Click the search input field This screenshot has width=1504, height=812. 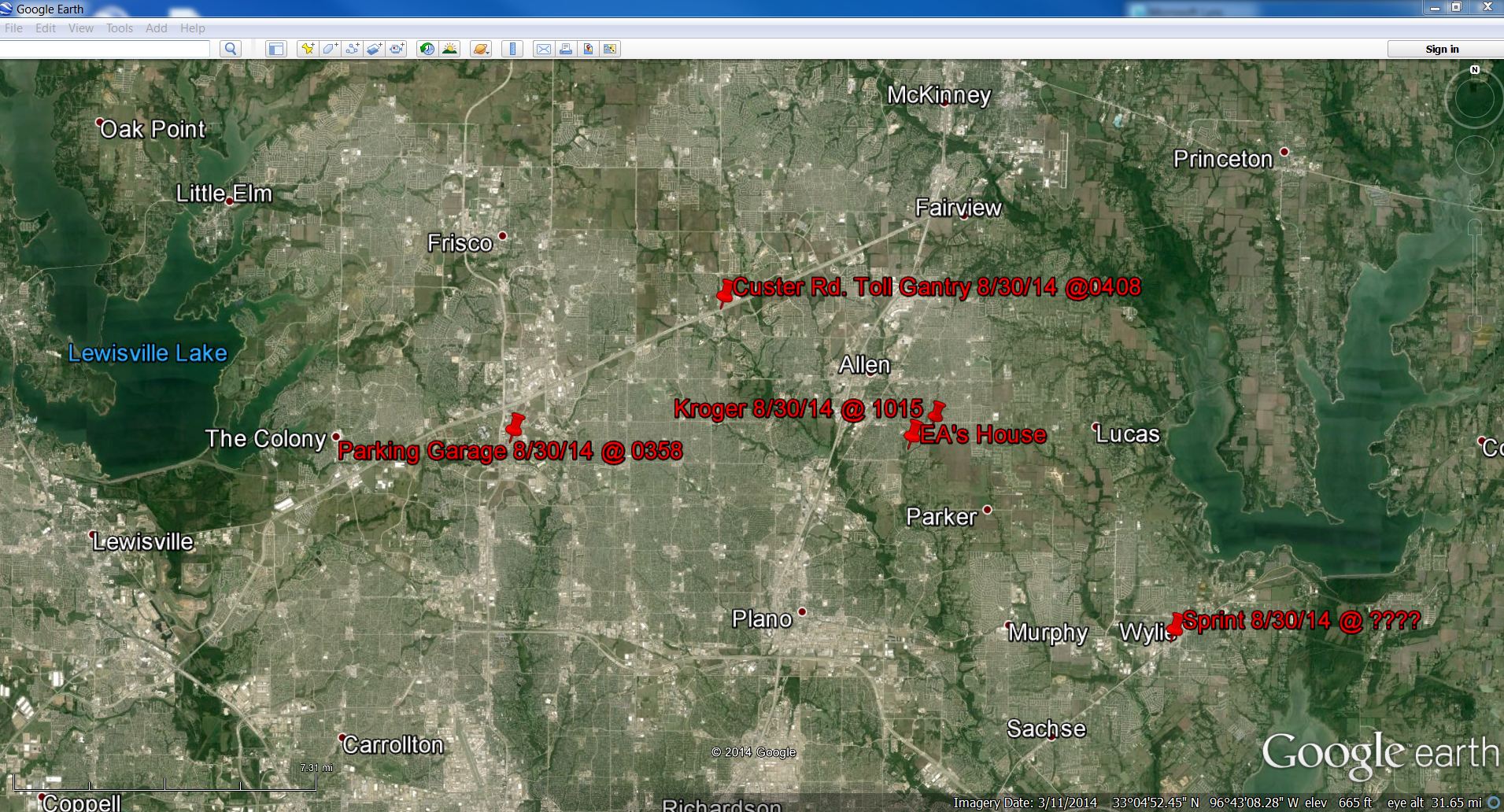point(105,49)
